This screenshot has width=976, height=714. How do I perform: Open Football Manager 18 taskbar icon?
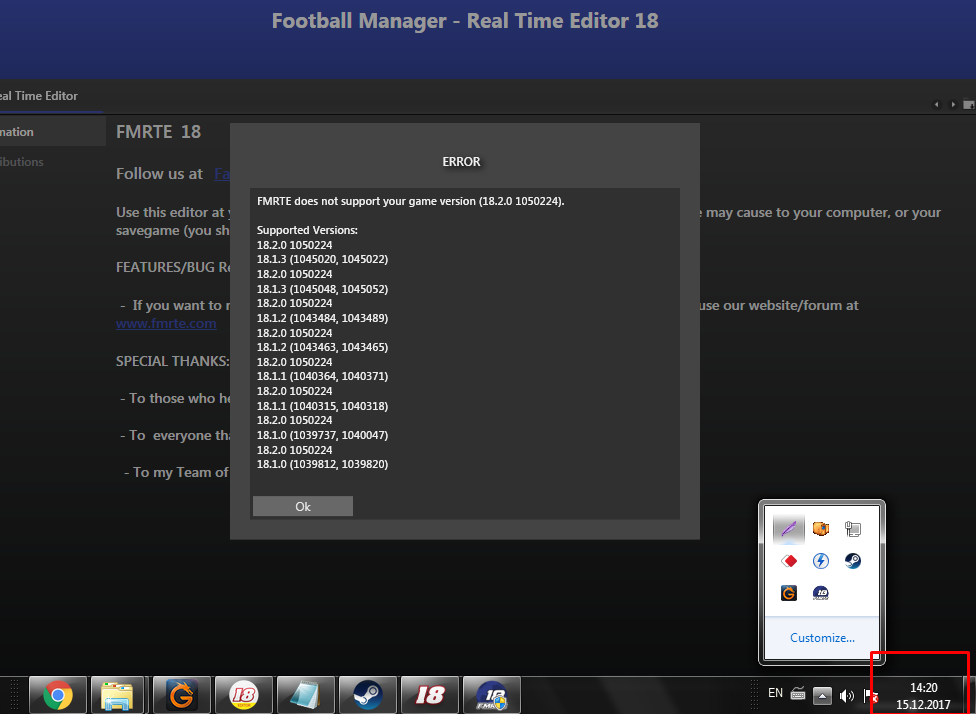[x=429, y=695]
